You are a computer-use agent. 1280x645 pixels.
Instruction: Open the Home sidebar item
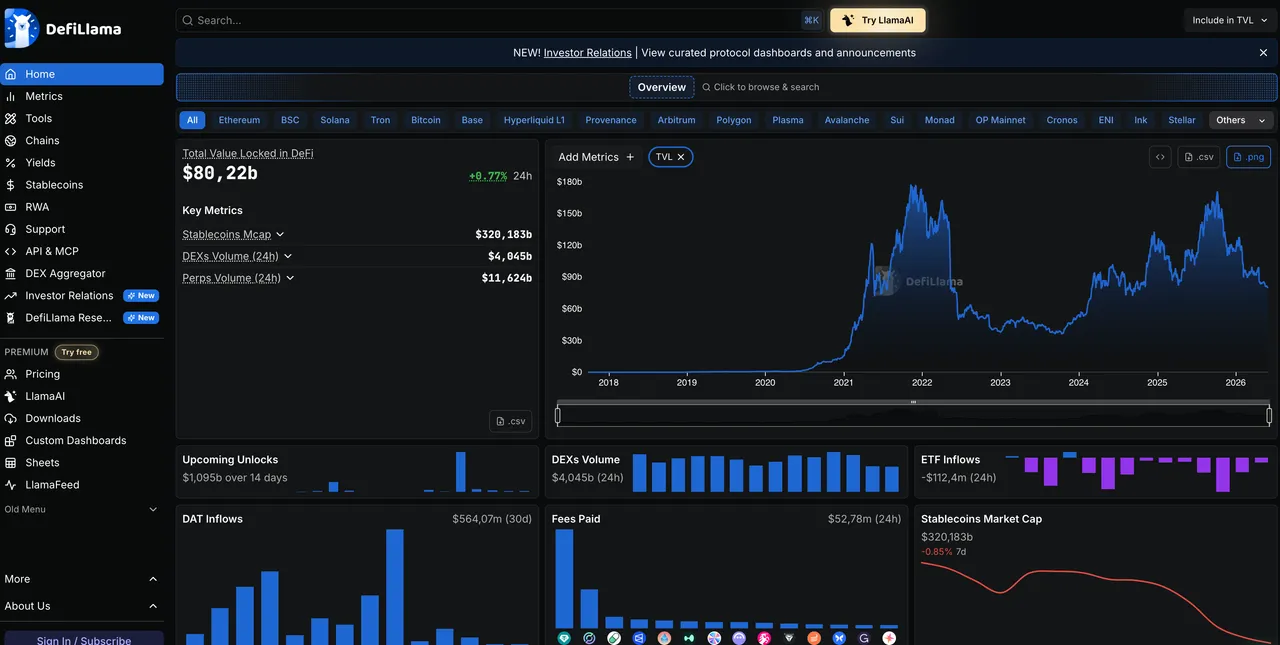pyautogui.click(x=82, y=74)
